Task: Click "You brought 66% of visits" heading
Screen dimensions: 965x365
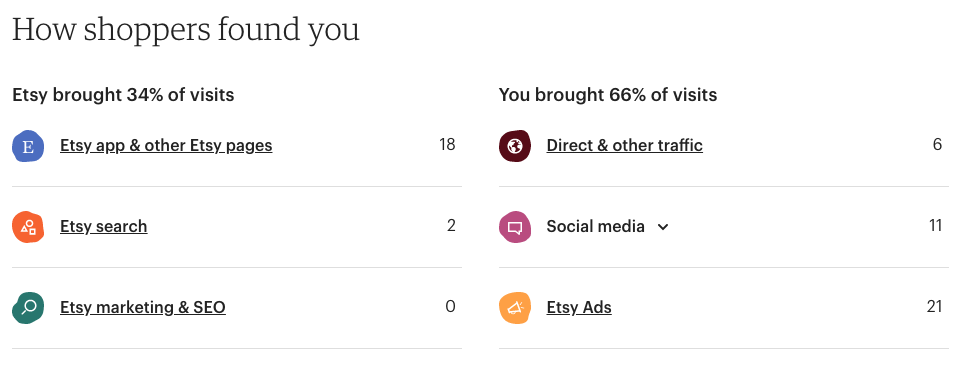Action: (x=608, y=95)
